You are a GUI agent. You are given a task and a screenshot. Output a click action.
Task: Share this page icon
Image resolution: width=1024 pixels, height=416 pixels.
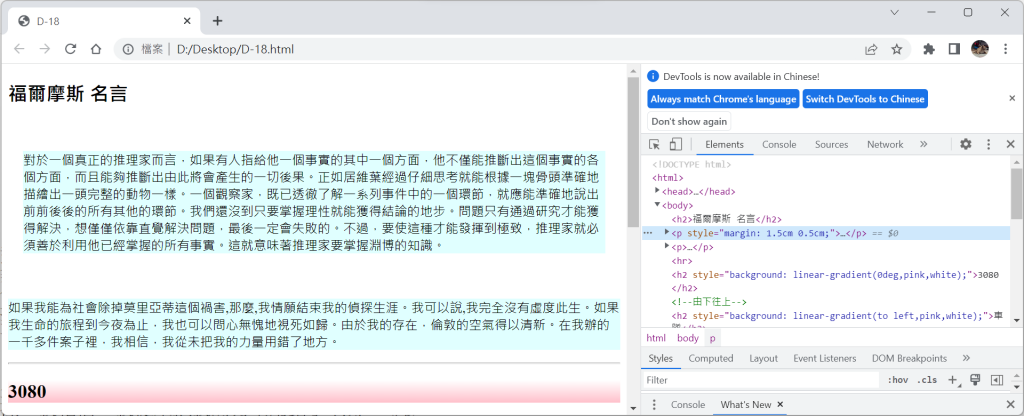click(871, 49)
